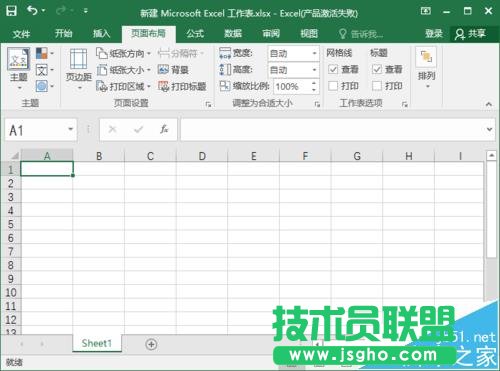Select the 页面布局 Page Layout tab
500x371 pixels.
pos(148,34)
